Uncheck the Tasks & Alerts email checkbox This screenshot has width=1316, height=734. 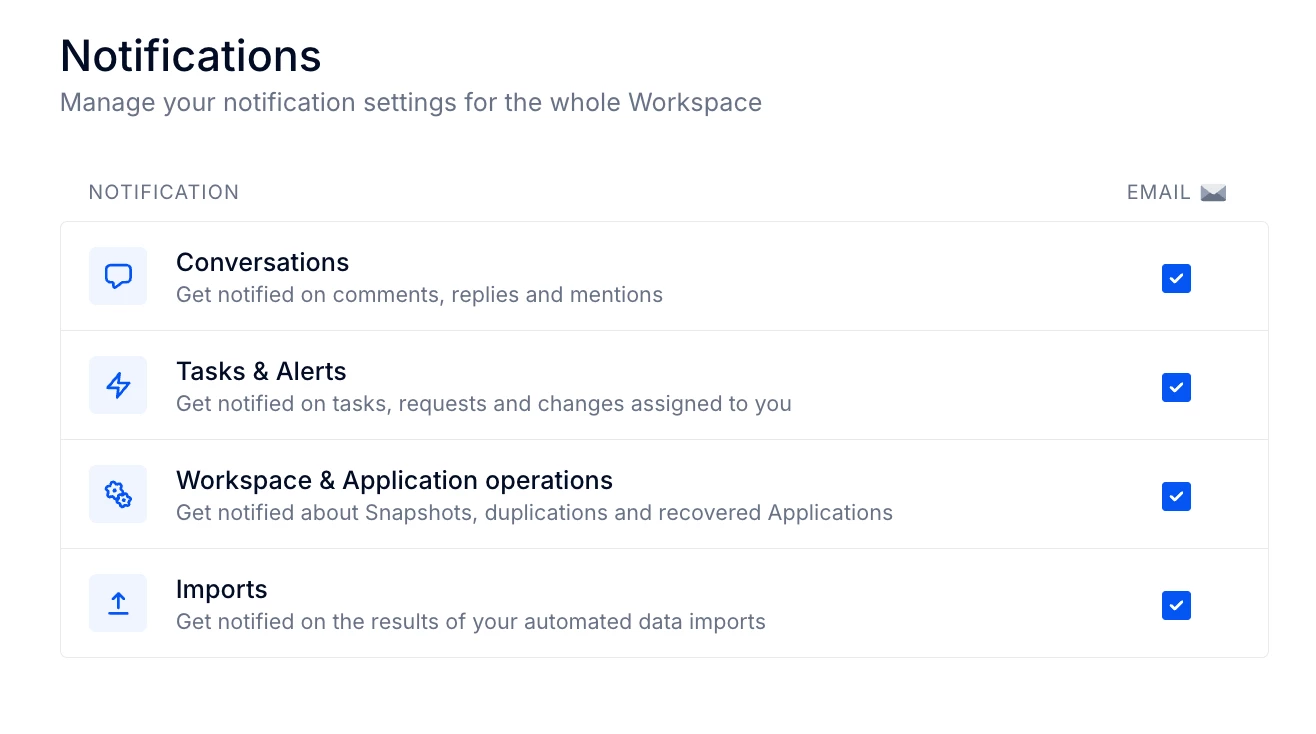pos(1176,387)
